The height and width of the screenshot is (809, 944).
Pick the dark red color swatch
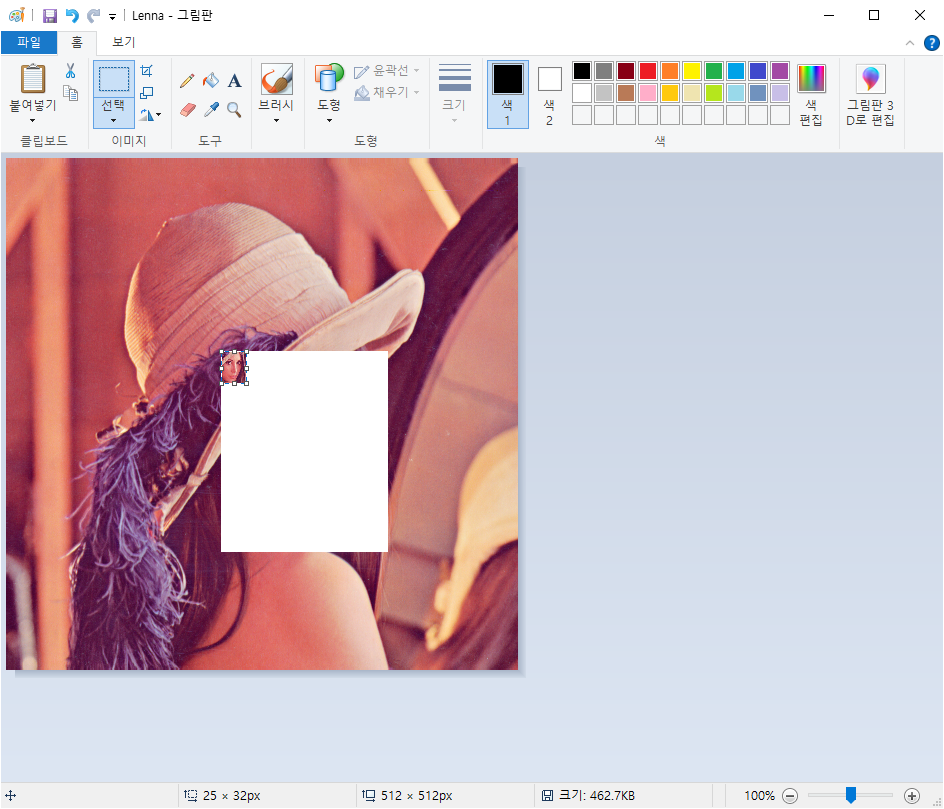pyautogui.click(x=626, y=71)
